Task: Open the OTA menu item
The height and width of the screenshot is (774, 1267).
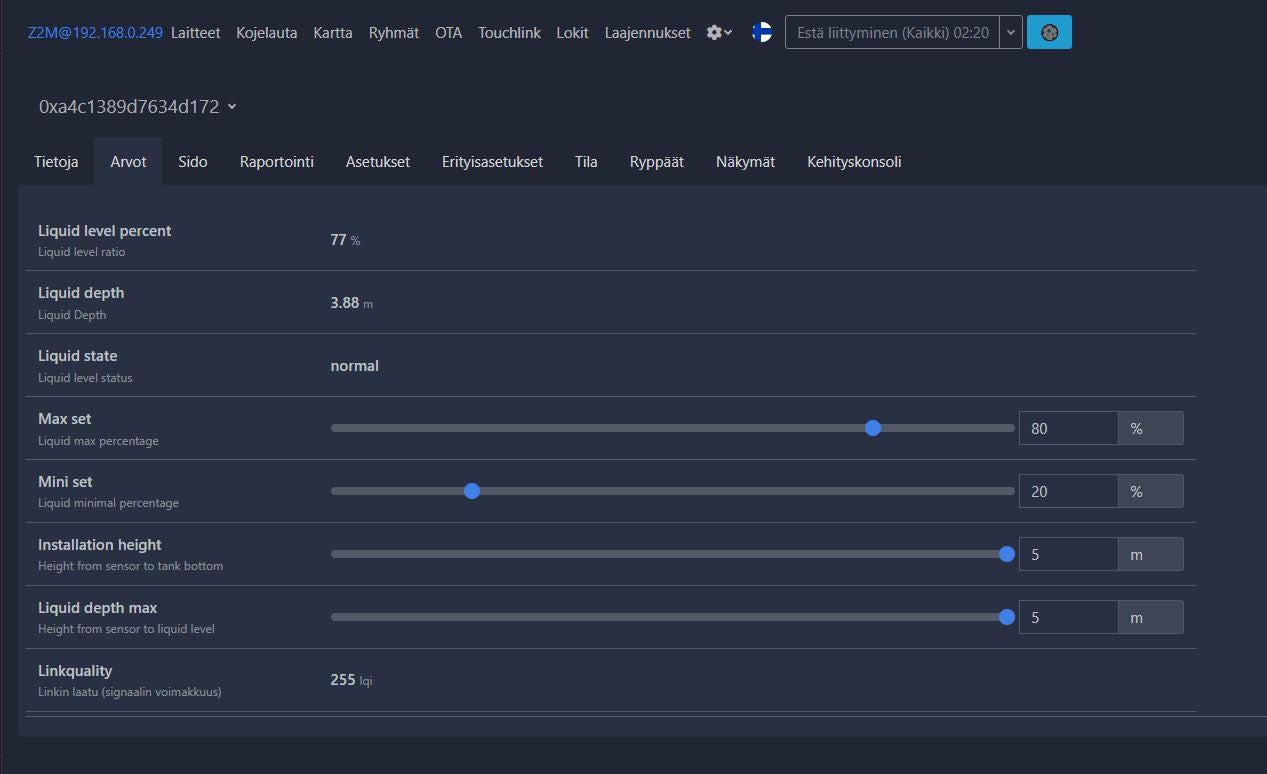Action: (448, 32)
